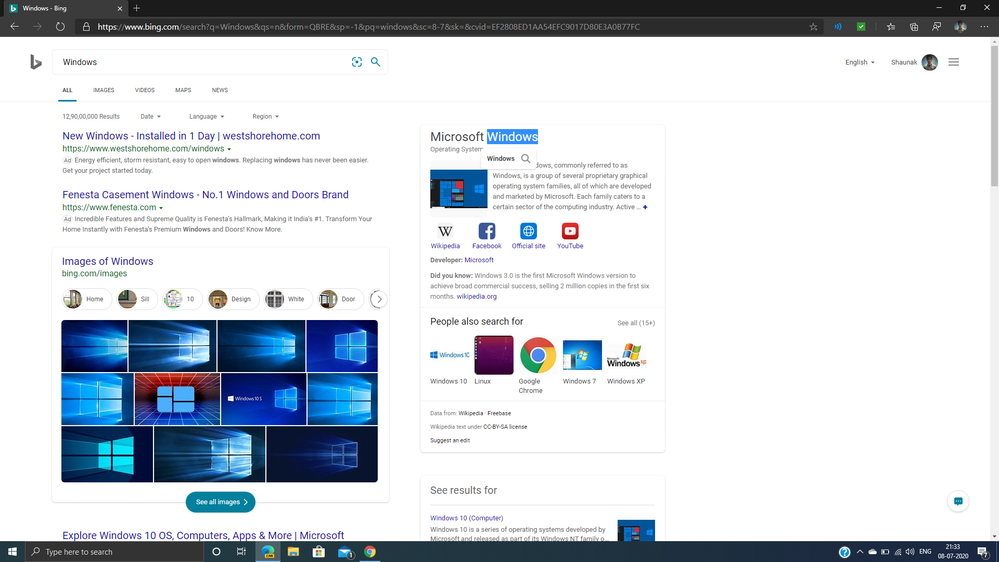This screenshot has height=562, width=999.
Task: Open Explore Windows 10 OS Microsoft result
Action: 203,535
